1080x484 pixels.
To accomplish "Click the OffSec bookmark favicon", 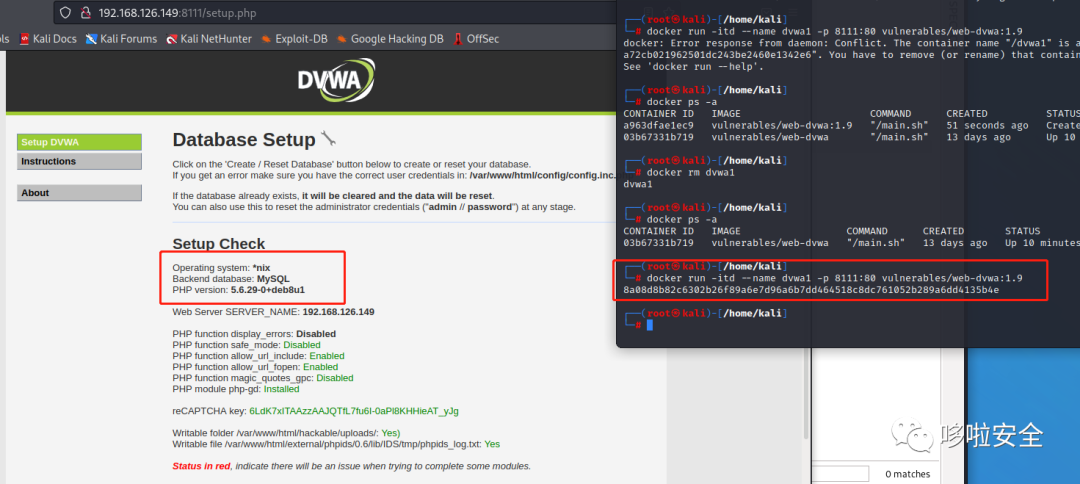I will (458, 39).
